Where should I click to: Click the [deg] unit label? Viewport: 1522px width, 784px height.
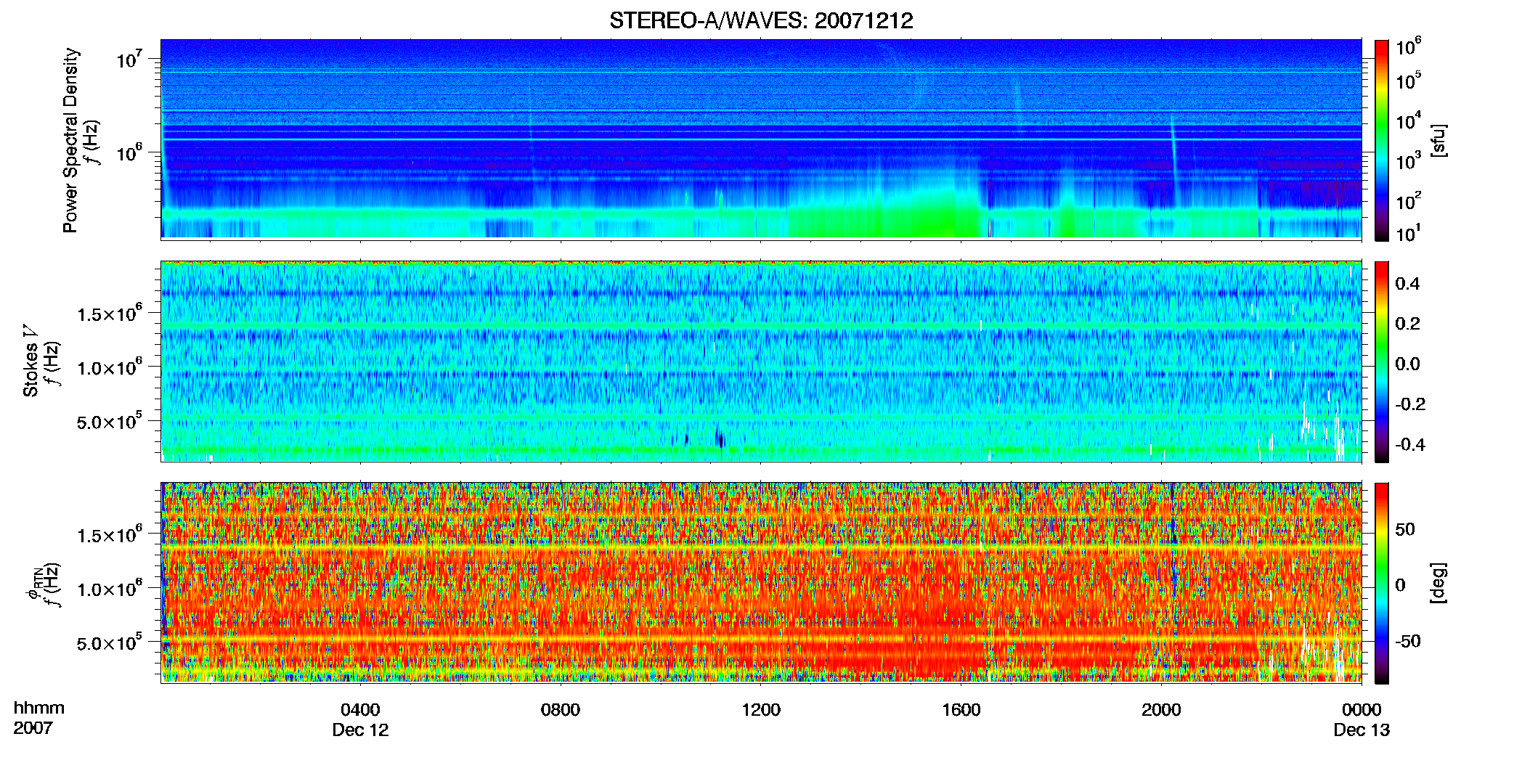[x=1438, y=583]
